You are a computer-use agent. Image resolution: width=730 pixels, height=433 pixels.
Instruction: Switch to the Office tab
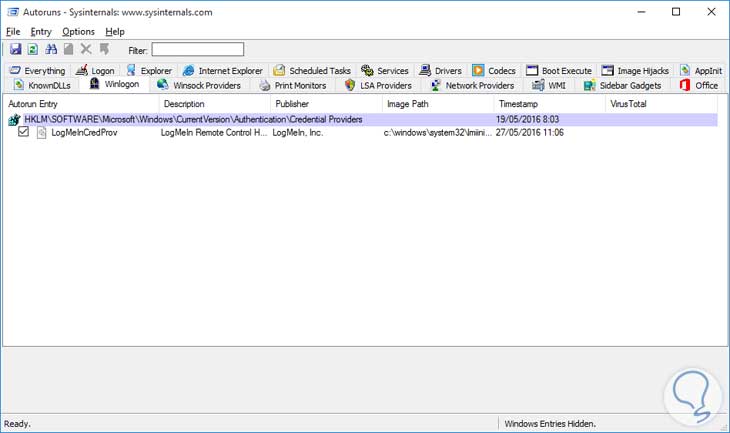(699, 85)
